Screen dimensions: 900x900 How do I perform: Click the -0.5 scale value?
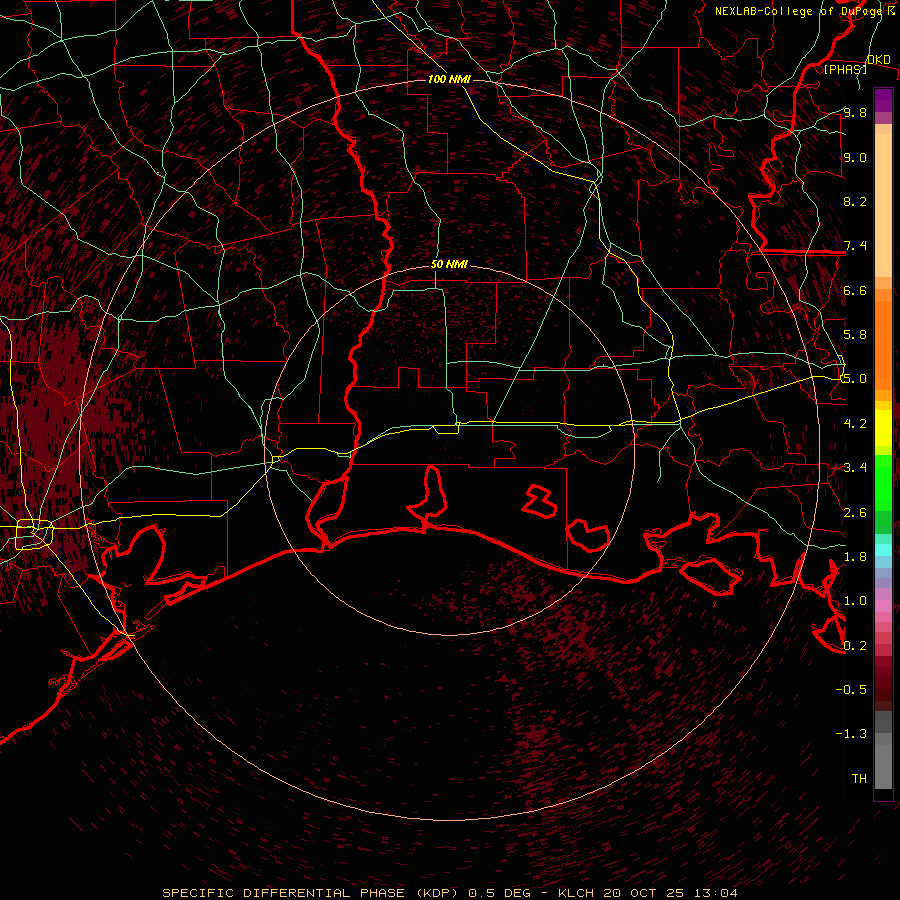pyautogui.click(x=851, y=689)
